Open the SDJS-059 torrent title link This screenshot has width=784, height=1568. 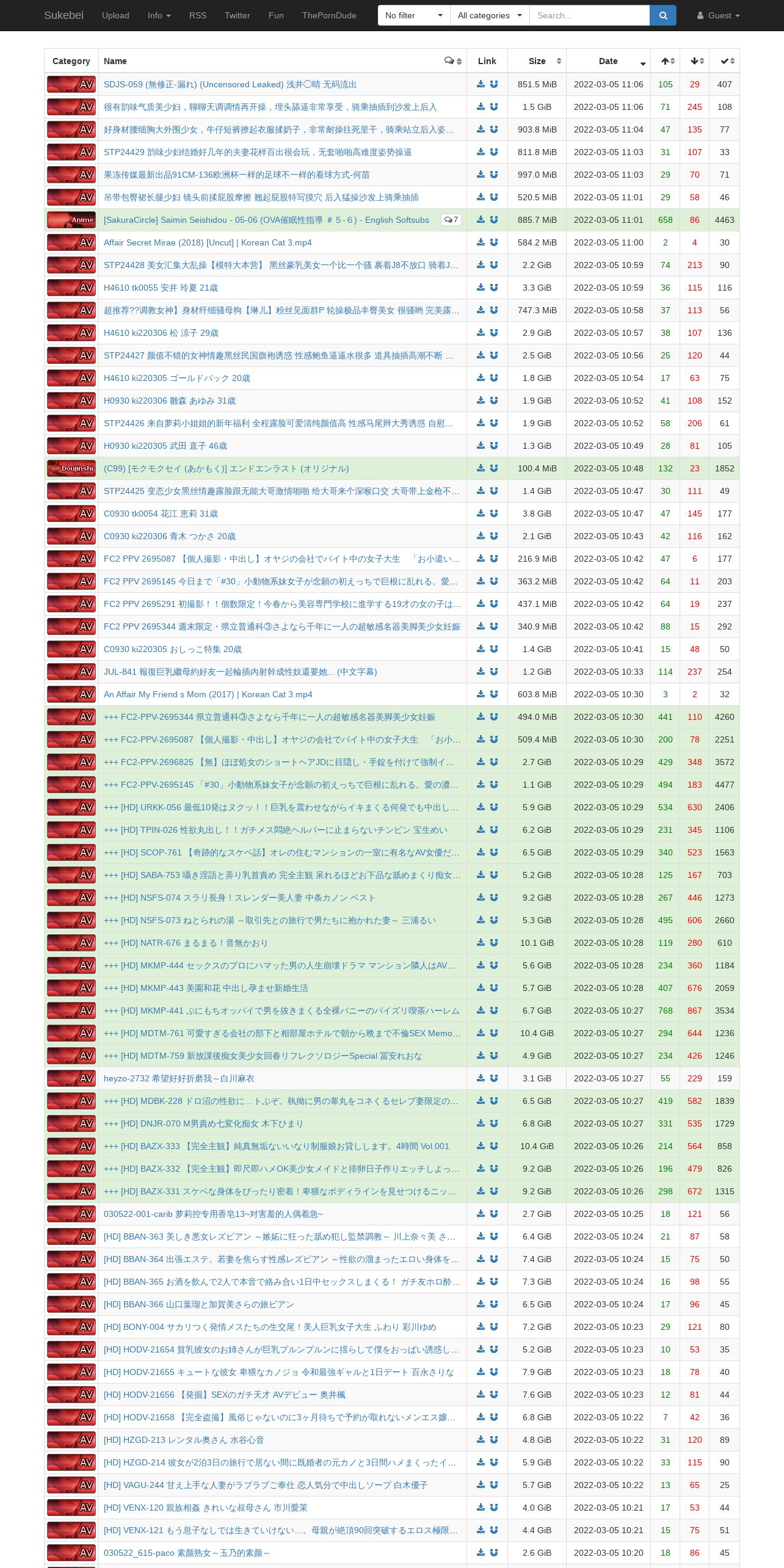(230, 84)
